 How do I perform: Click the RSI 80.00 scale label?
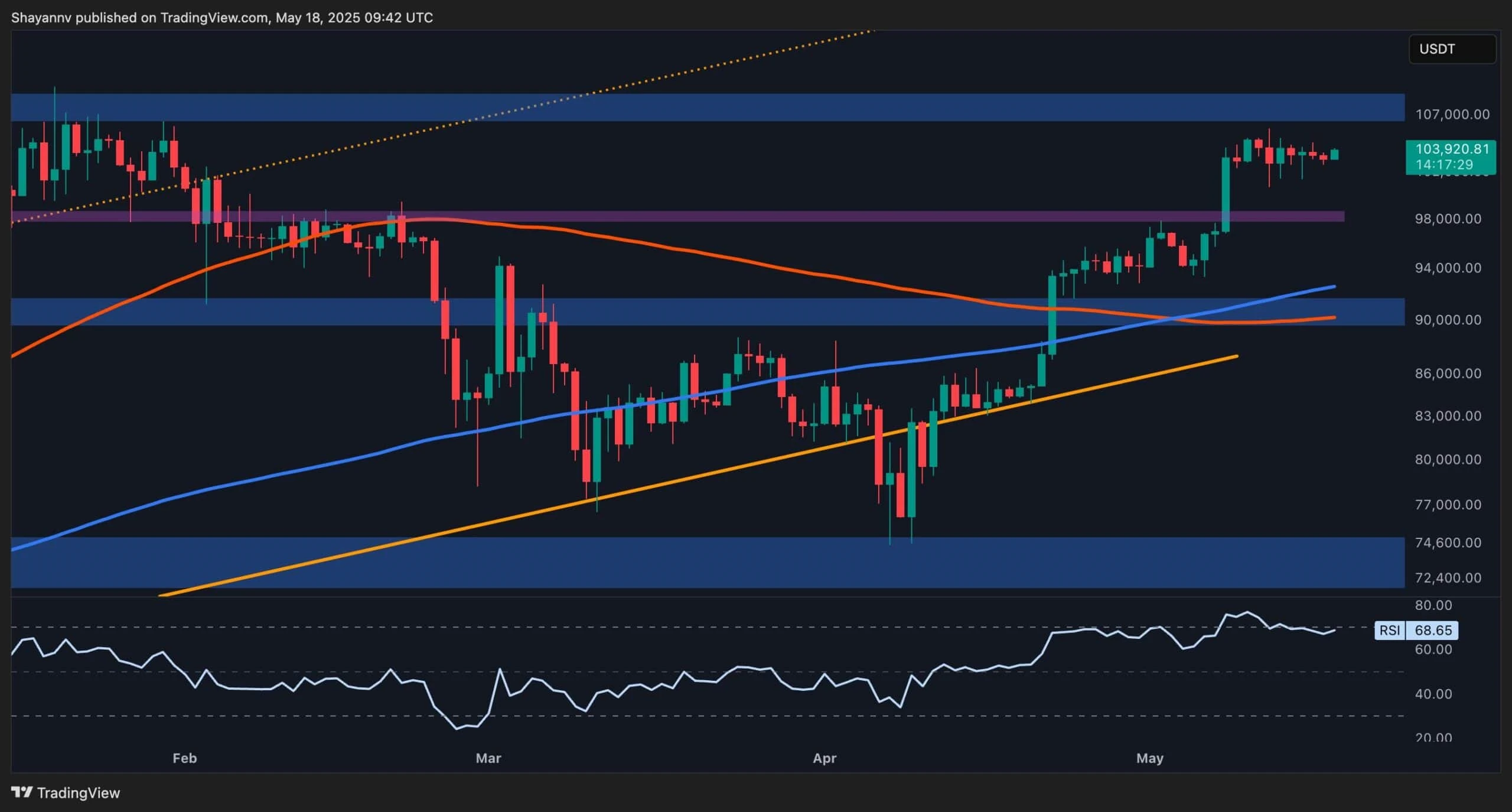click(1433, 605)
